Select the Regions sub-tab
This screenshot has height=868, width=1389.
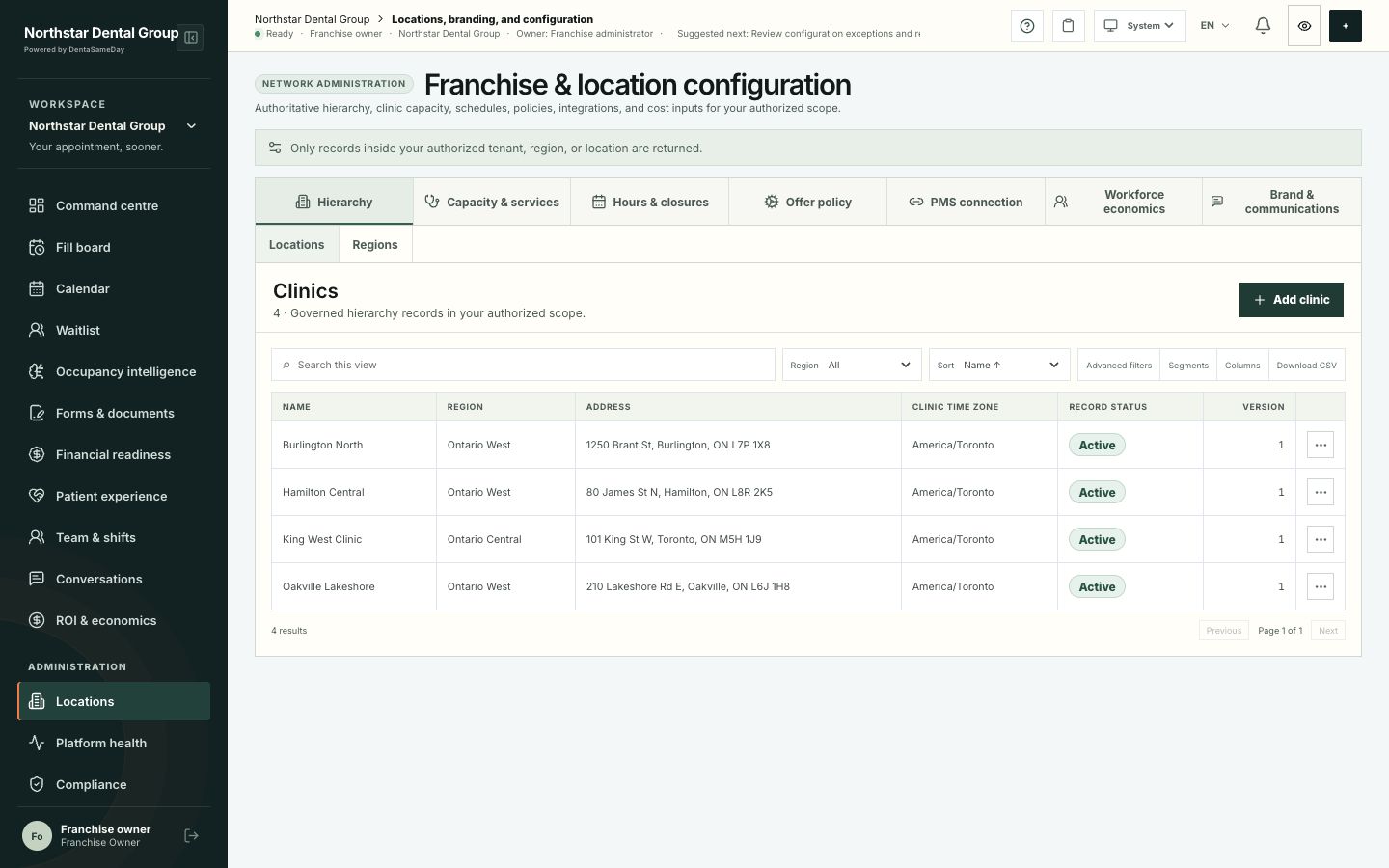pos(375,244)
